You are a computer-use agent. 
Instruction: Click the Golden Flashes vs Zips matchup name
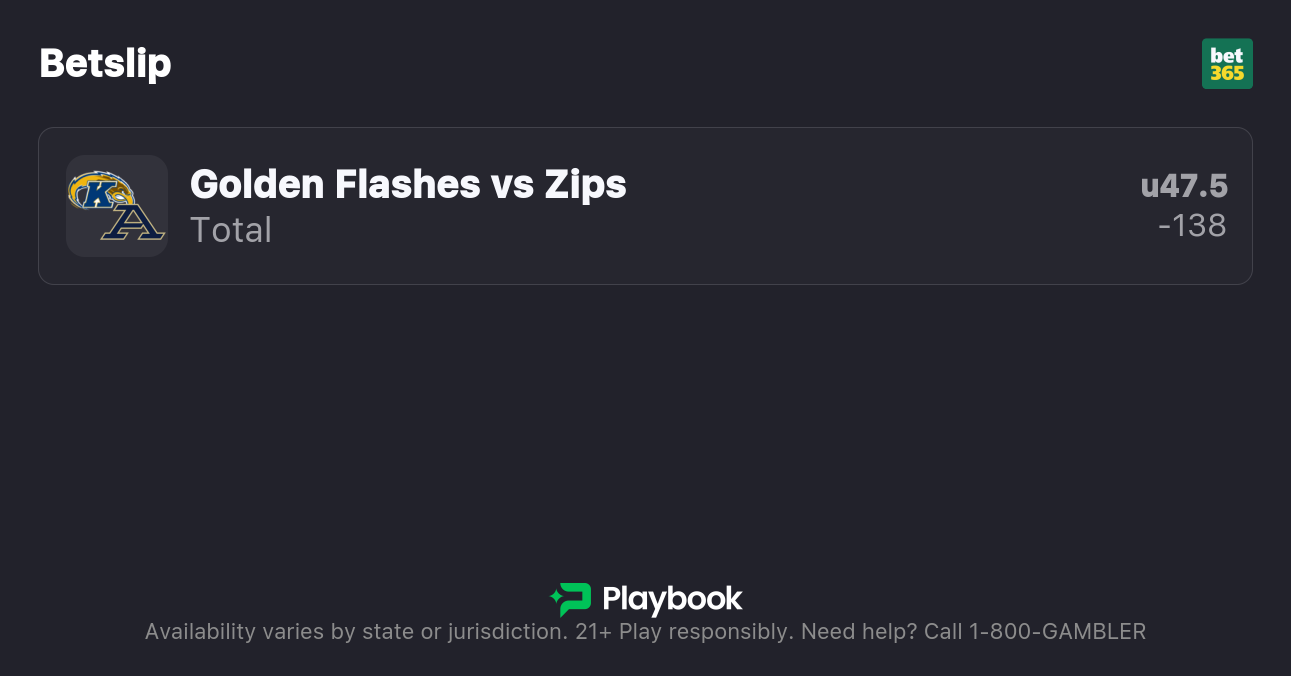408,184
